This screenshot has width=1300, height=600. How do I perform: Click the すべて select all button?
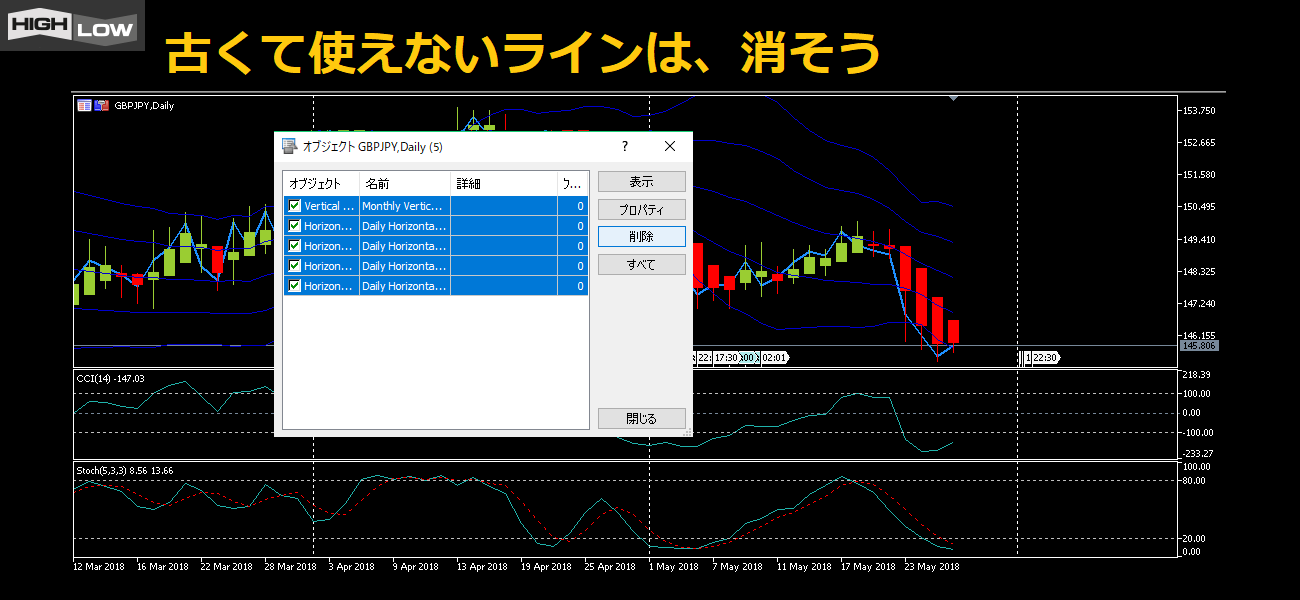pos(641,265)
